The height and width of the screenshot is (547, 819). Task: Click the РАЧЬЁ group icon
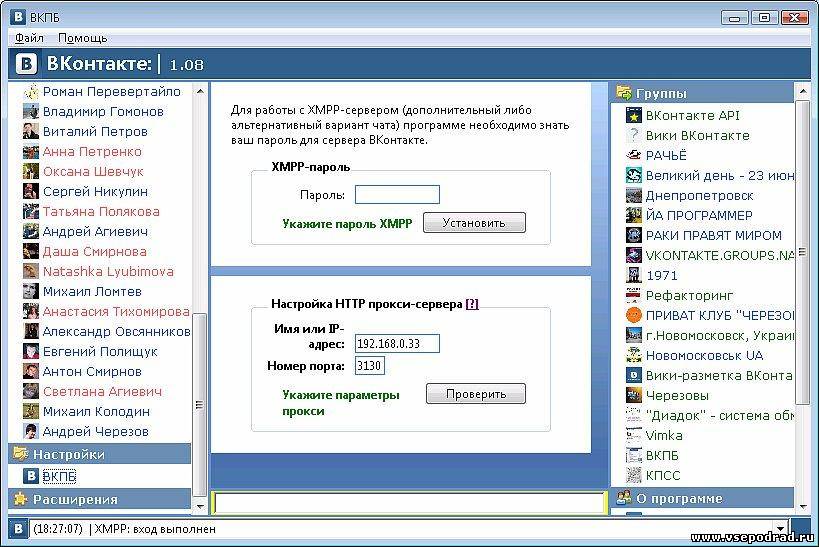click(634, 155)
